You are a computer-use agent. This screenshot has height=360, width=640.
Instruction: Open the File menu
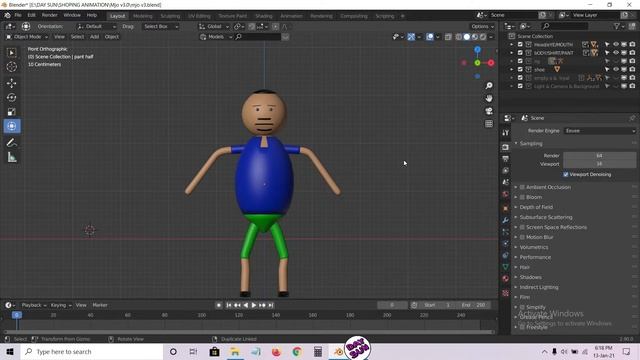pos(18,15)
